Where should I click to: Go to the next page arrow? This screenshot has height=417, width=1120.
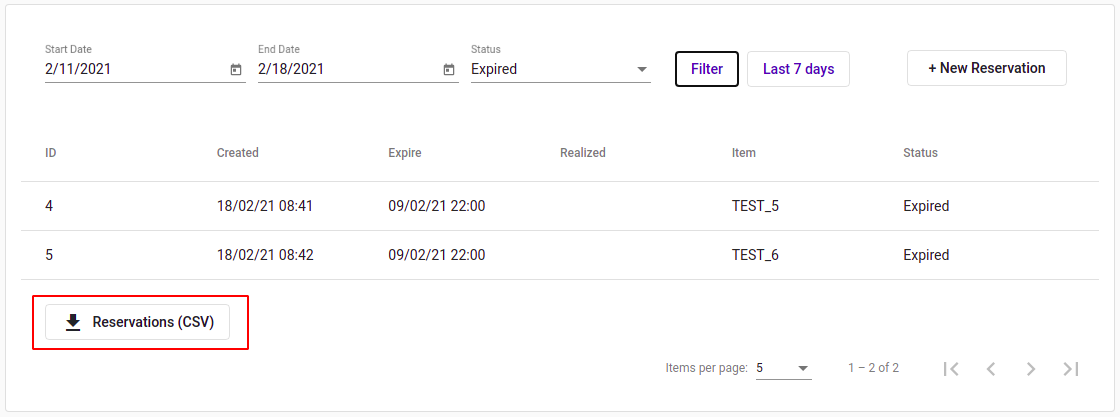1031,368
